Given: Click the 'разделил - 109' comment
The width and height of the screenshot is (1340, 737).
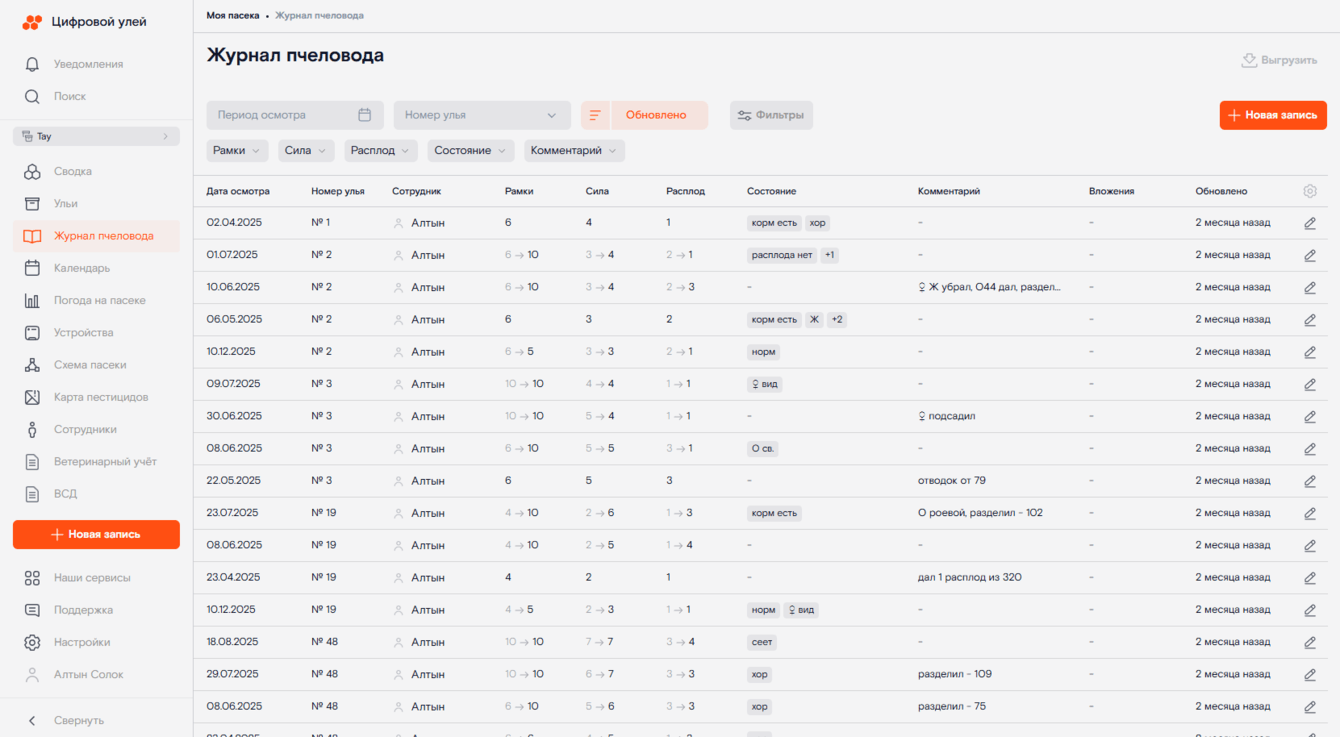Looking at the screenshot, I should pyautogui.click(x=955, y=674).
